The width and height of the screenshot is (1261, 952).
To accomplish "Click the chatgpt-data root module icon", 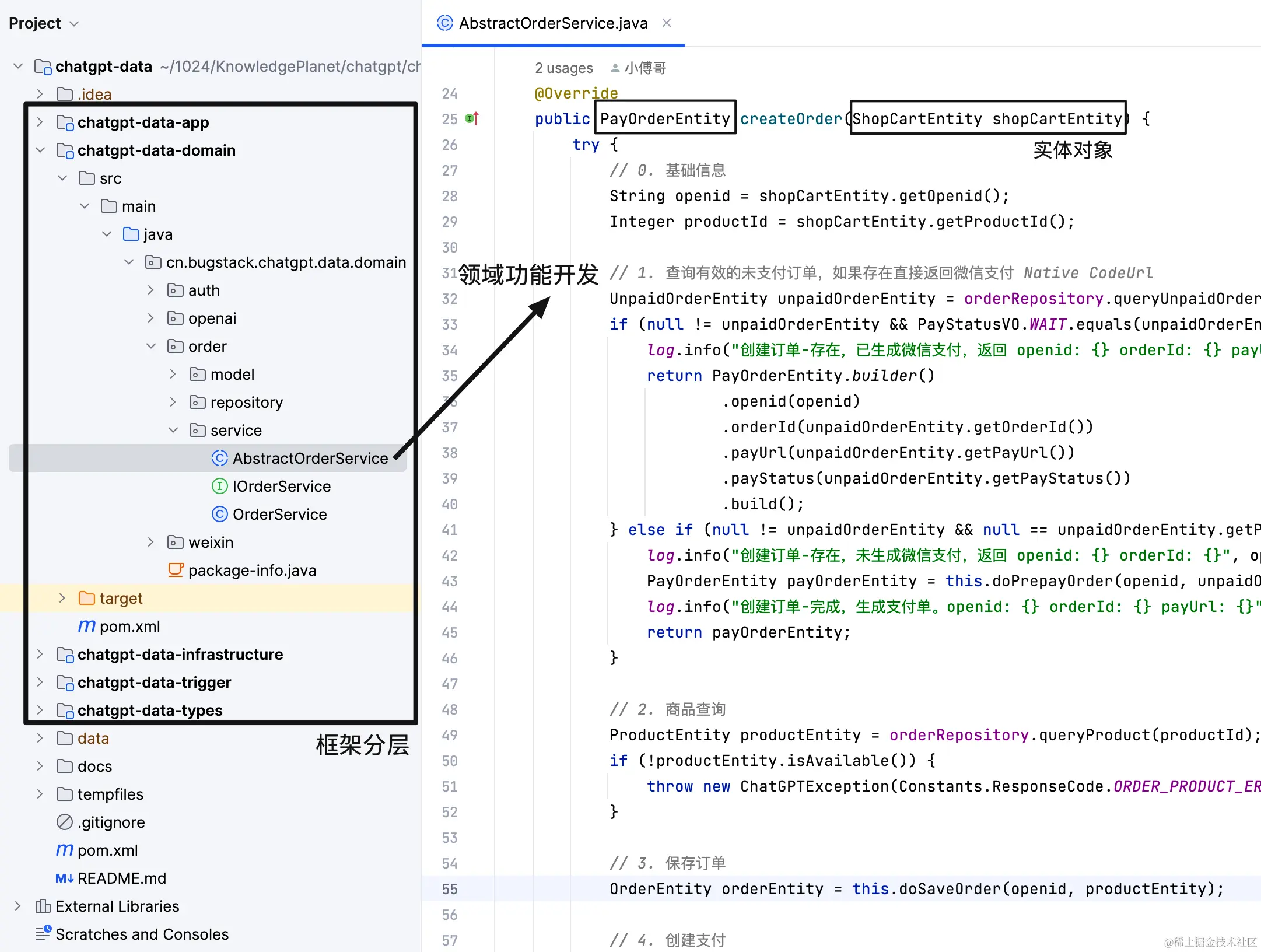I will [x=43, y=66].
